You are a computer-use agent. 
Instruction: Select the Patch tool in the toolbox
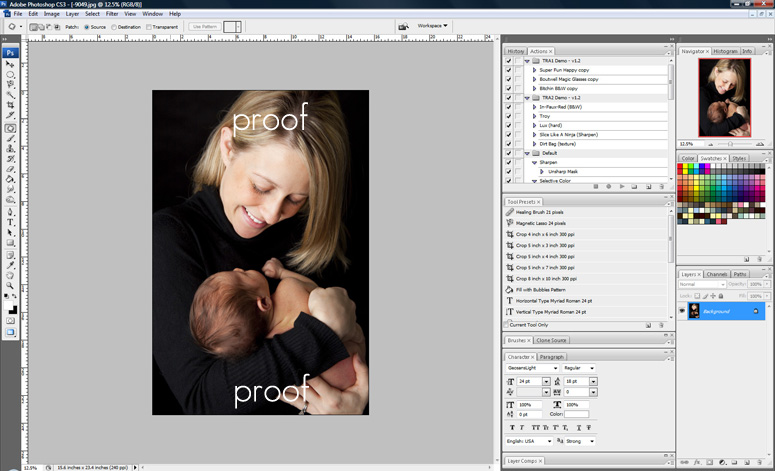pyautogui.click(x=10, y=128)
